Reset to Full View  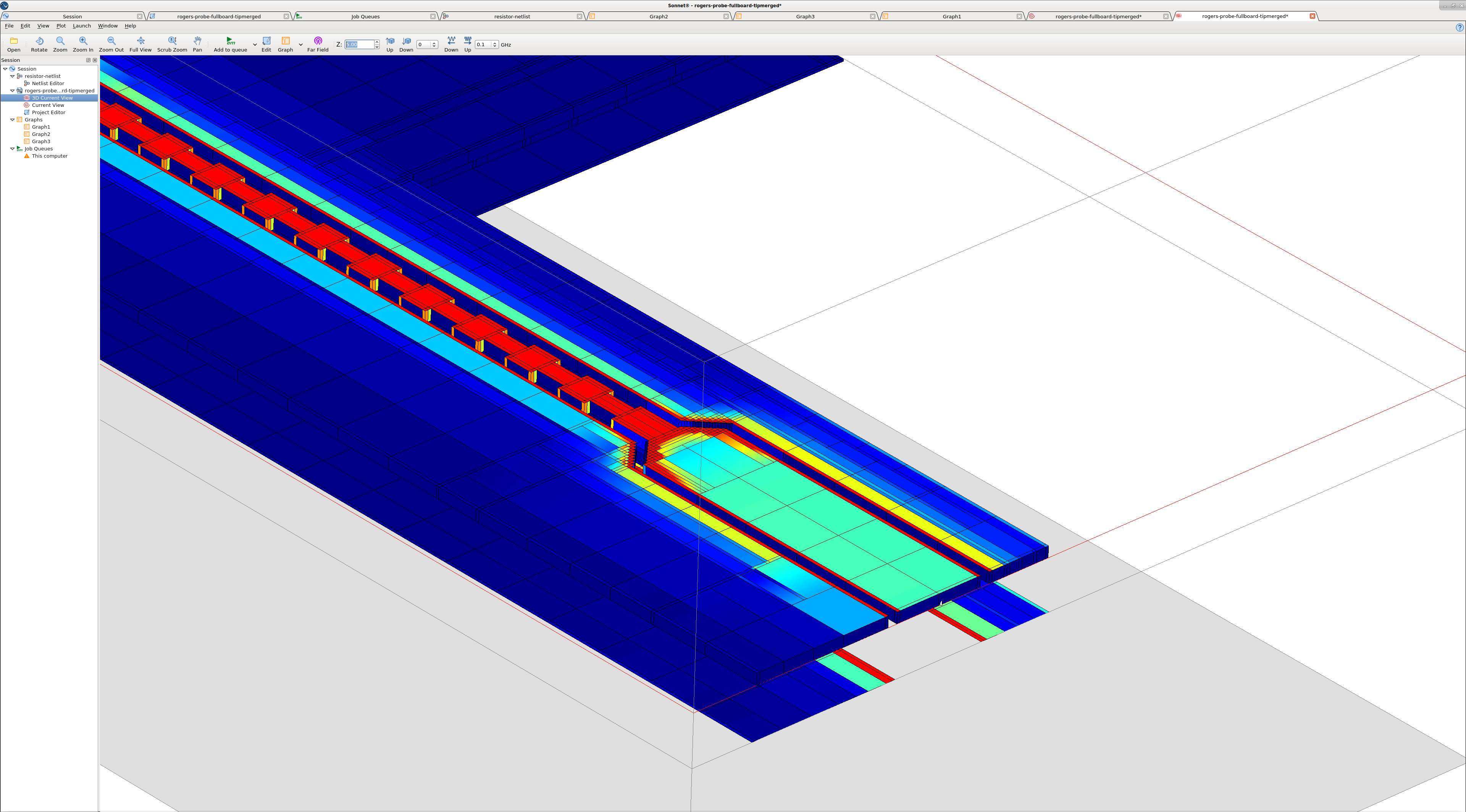tap(140, 44)
